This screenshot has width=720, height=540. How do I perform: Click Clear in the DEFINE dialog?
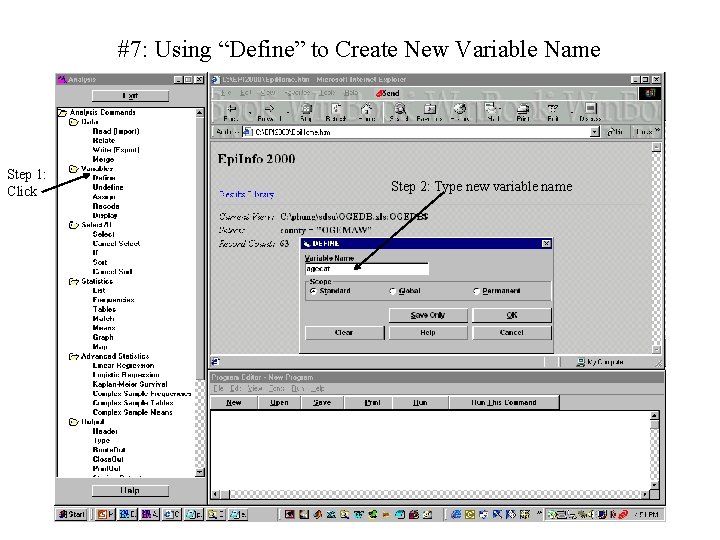pyautogui.click(x=344, y=332)
